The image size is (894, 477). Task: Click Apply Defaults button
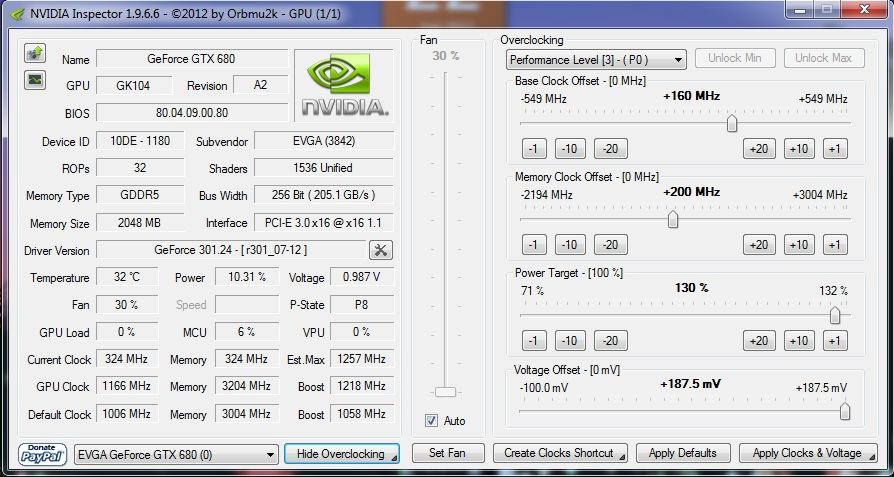point(682,454)
